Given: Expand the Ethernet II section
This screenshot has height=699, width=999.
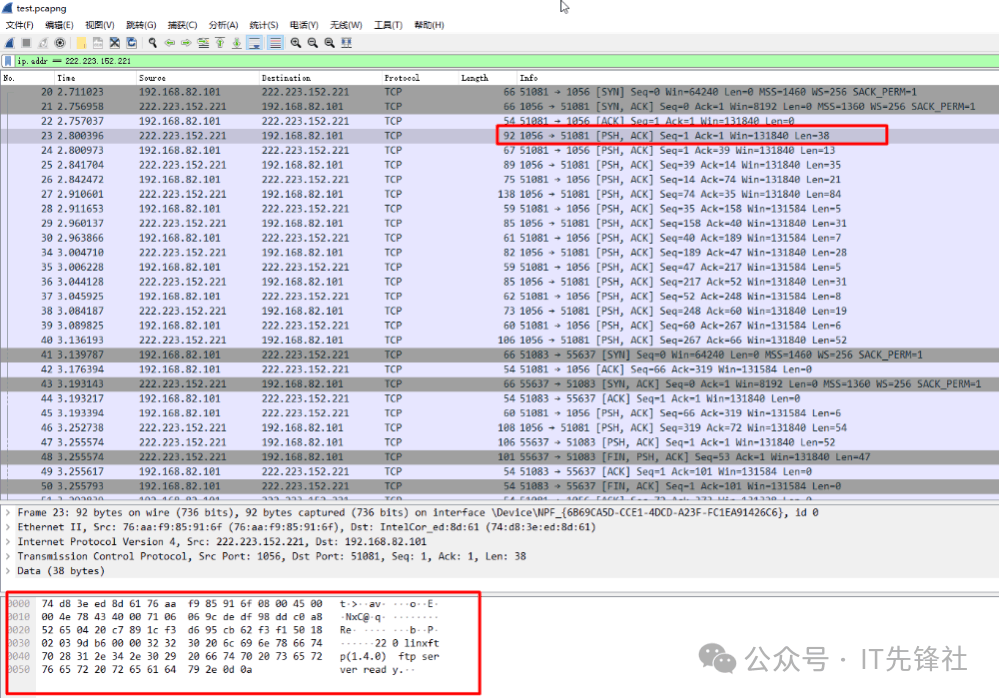Looking at the screenshot, I should 9,527.
